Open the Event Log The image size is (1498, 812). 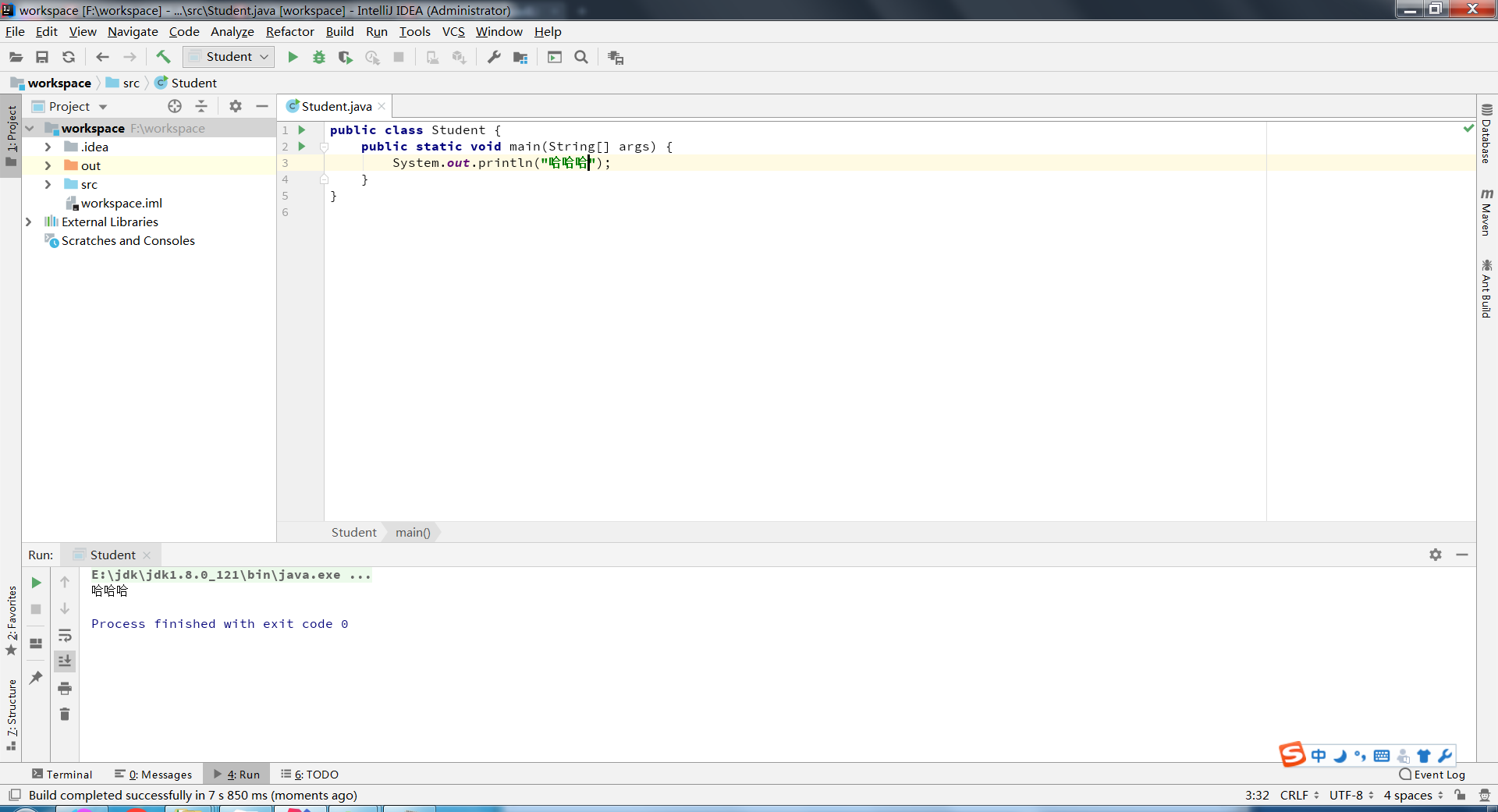point(1432,775)
